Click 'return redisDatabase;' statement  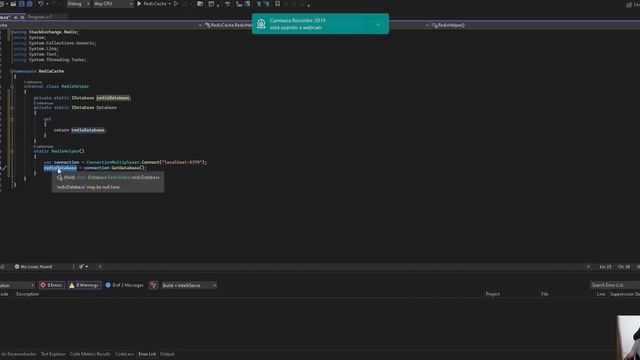tap(80, 130)
